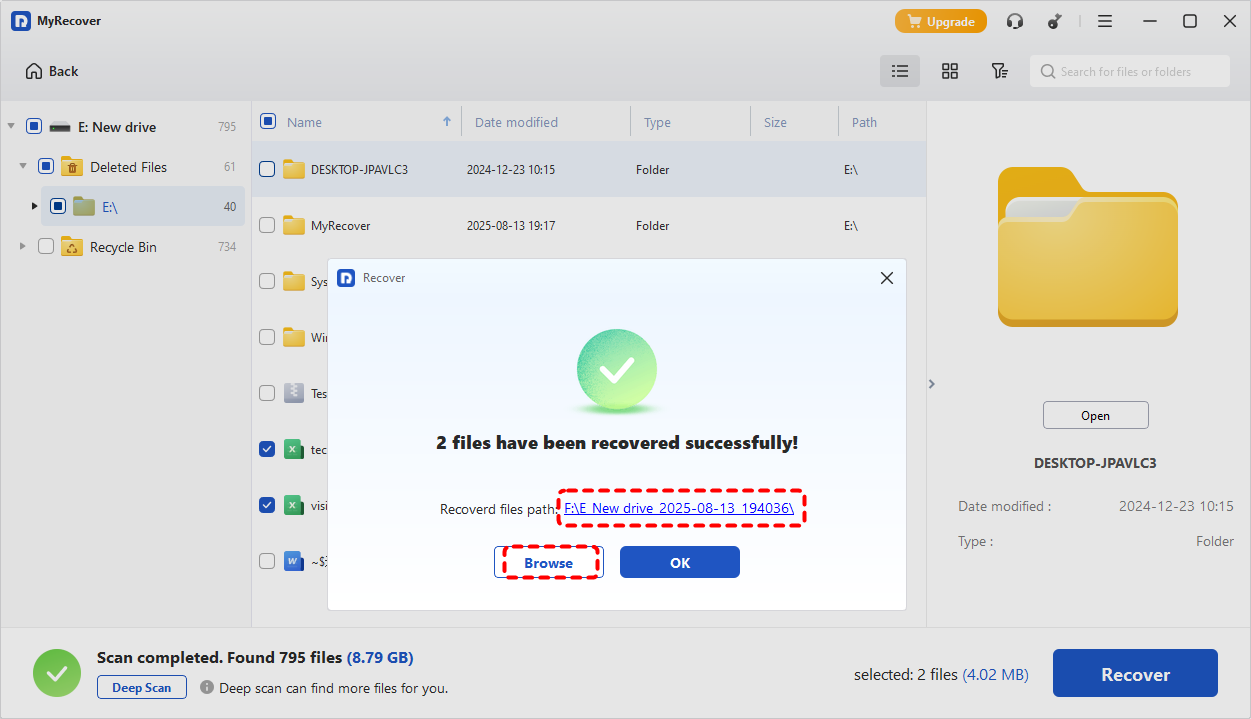Click the Recover dialog logo icon
This screenshot has height=719, width=1251.
click(346, 278)
